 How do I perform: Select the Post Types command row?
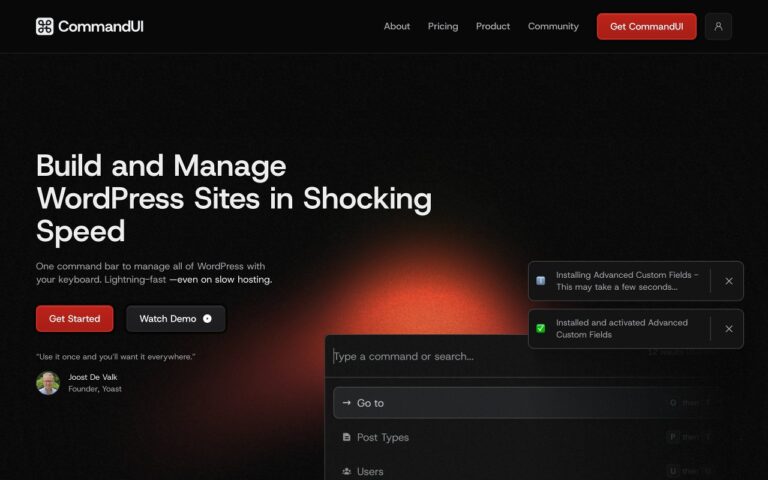500,437
